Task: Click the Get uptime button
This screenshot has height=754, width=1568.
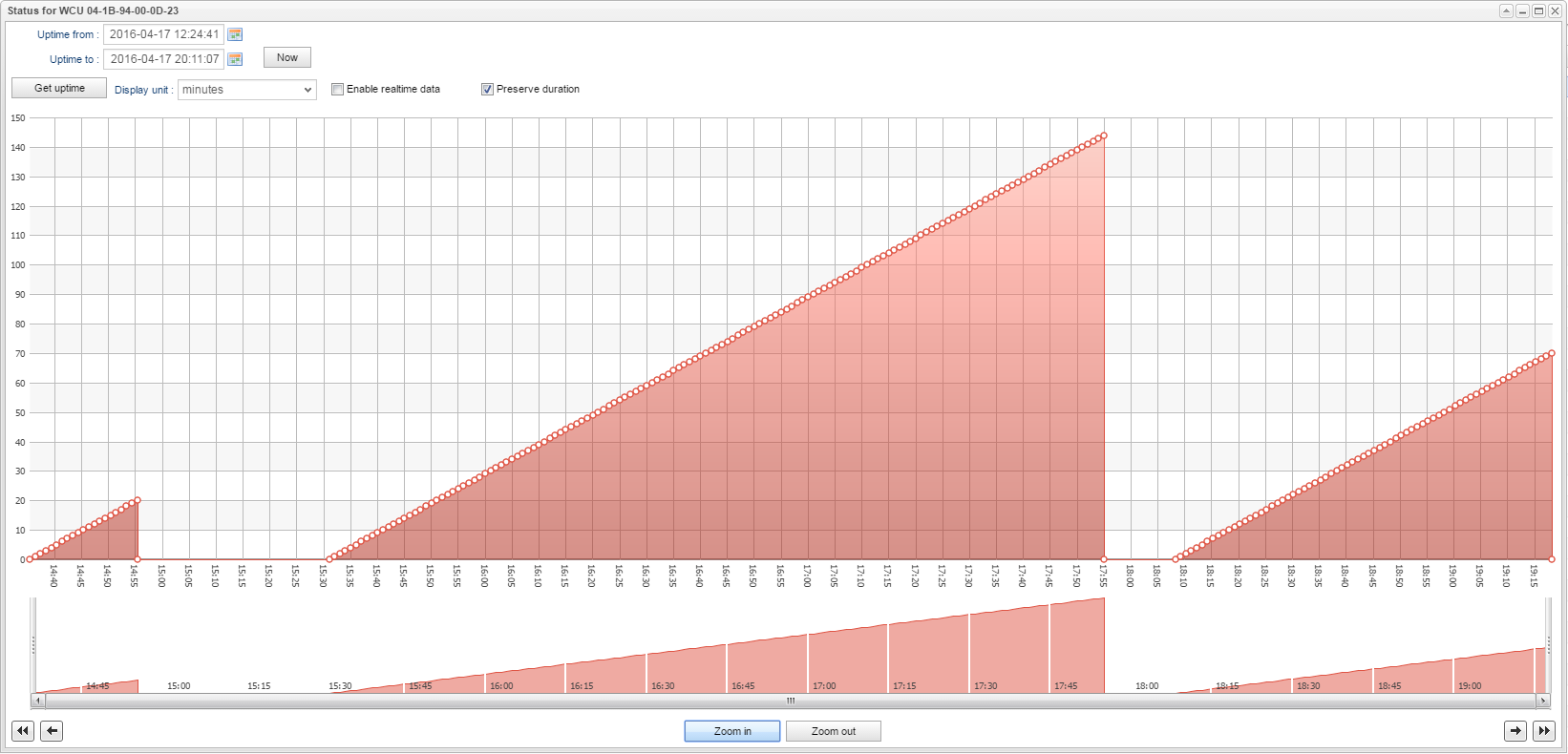Action: click(59, 89)
